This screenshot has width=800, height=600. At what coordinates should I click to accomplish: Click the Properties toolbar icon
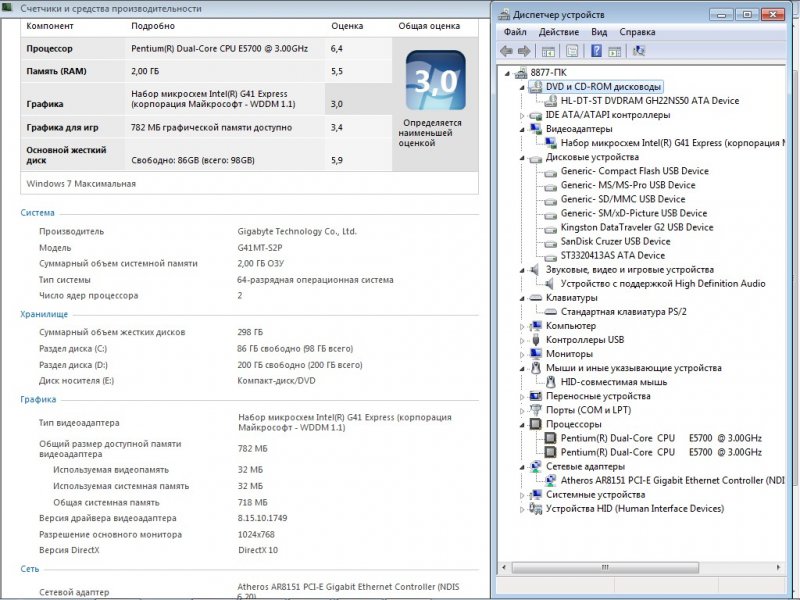(x=573, y=51)
